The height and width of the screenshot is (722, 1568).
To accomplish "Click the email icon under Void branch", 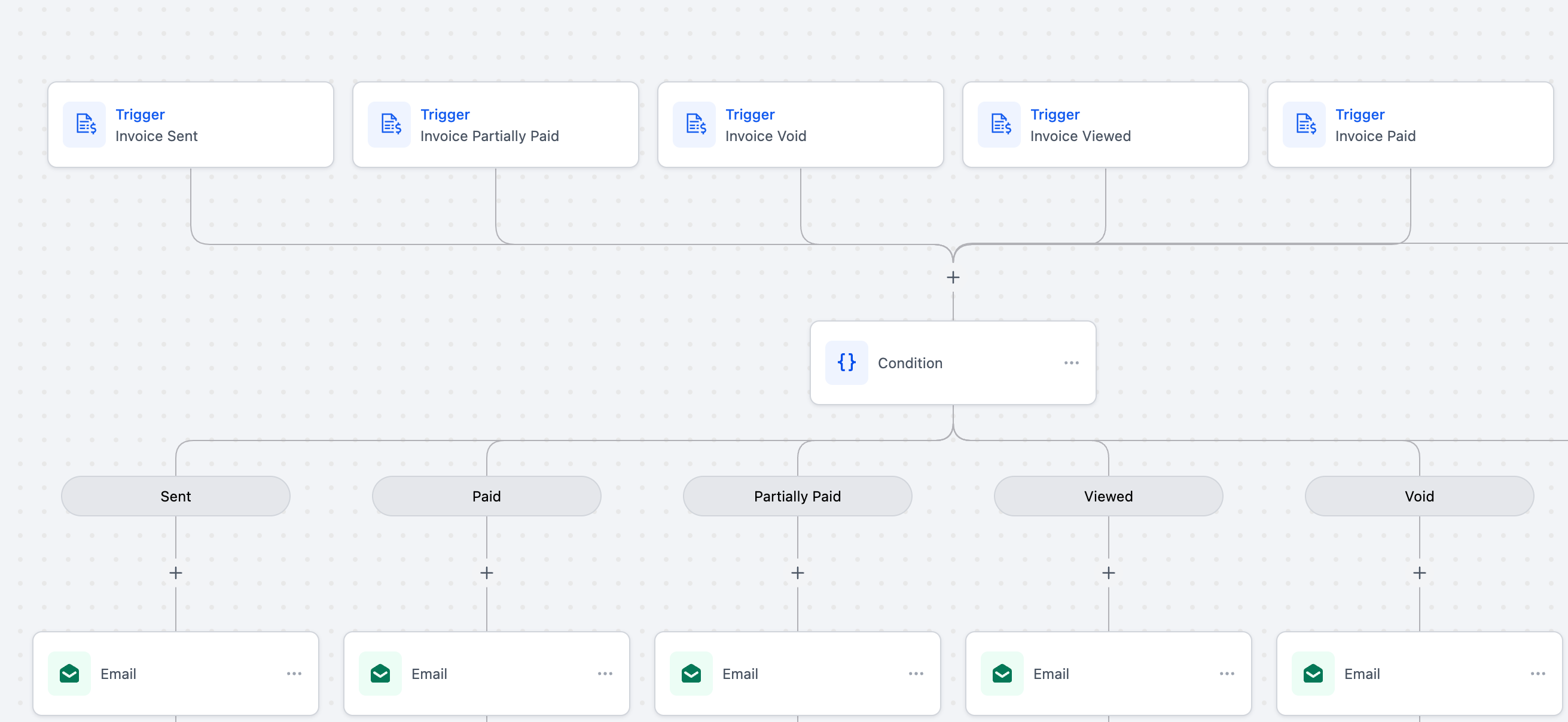I will 1313,674.
